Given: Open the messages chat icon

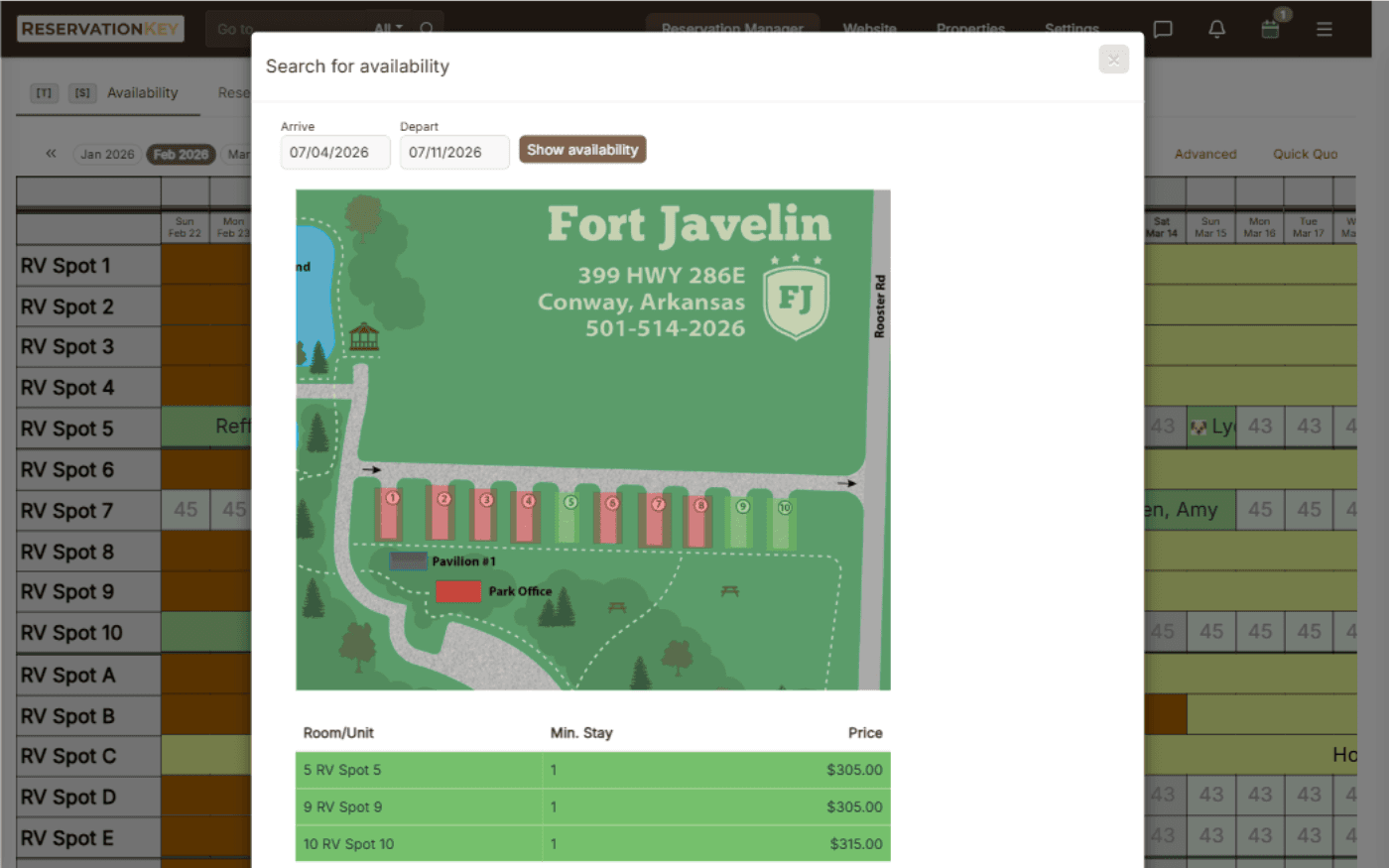Looking at the screenshot, I should [1162, 29].
